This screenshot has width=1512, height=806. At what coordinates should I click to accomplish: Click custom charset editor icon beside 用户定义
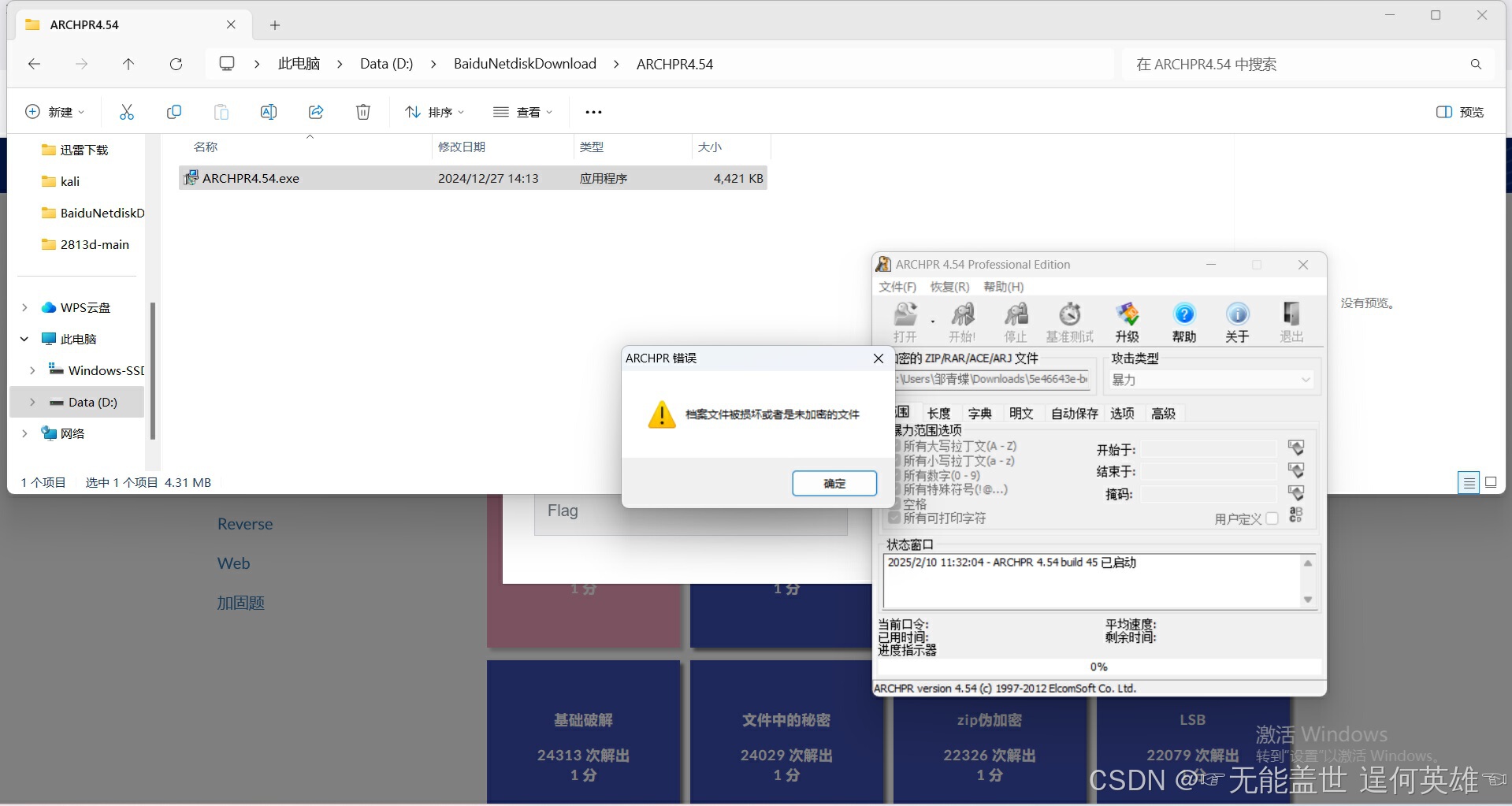[x=1296, y=515]
